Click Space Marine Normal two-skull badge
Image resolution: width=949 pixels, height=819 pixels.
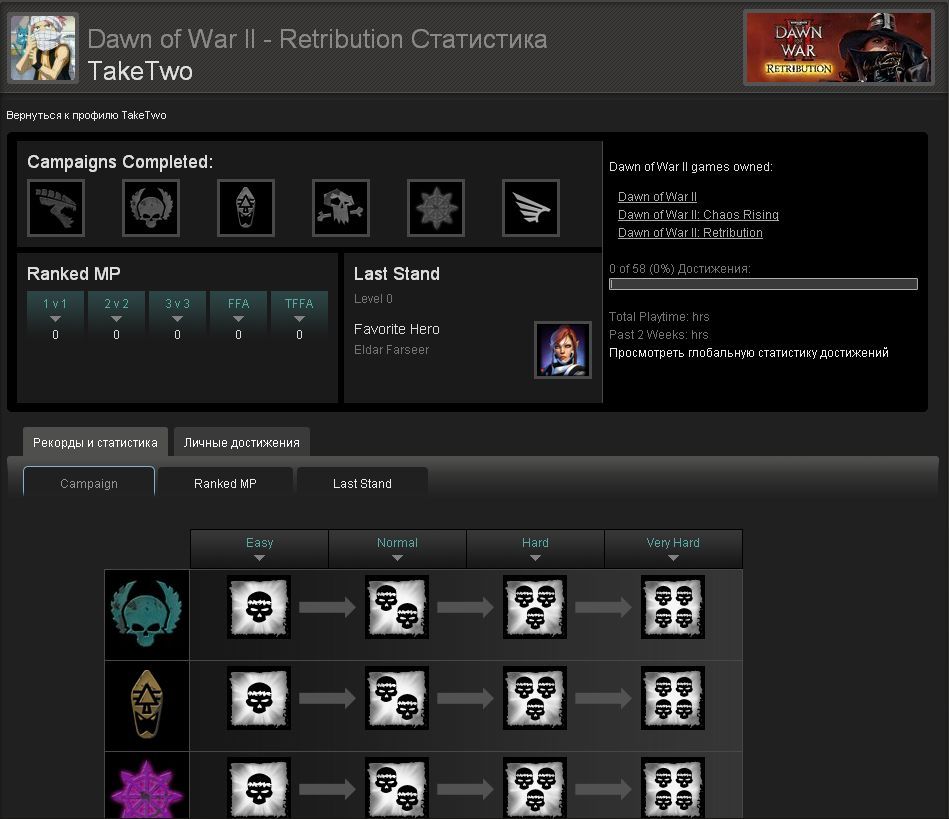click(x=397, y=607)
